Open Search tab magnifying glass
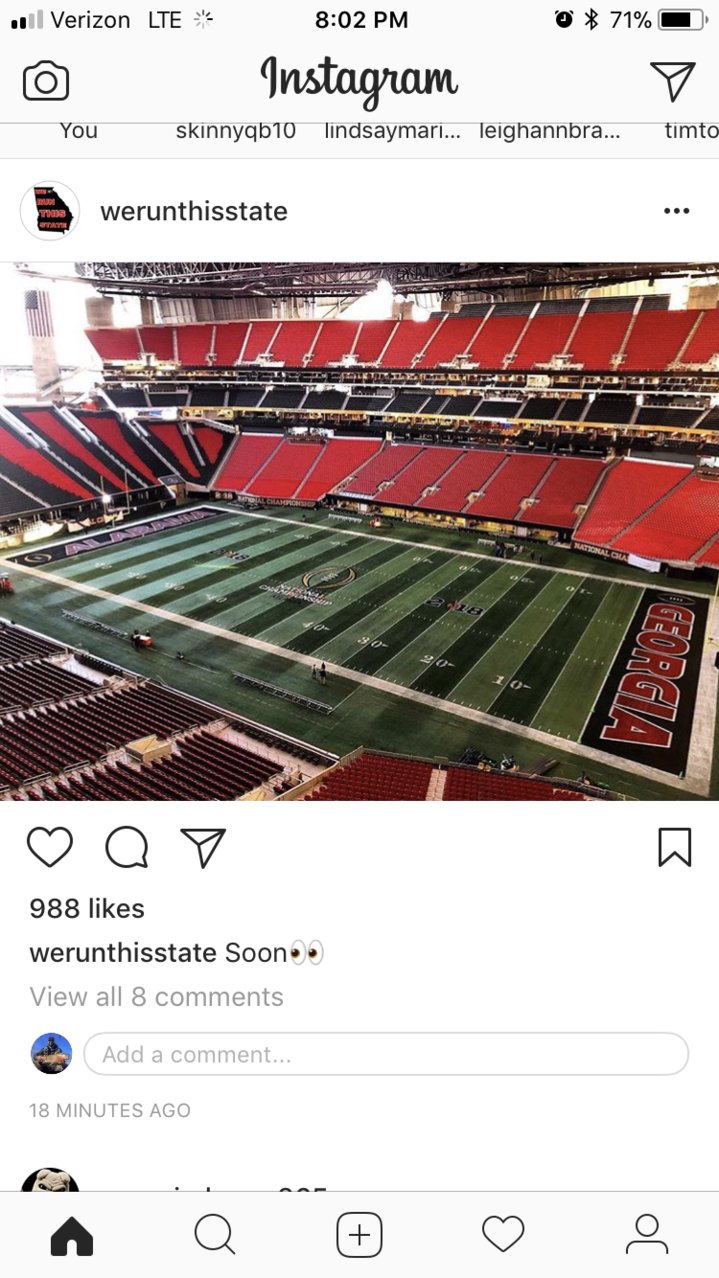 [215, 1235]
